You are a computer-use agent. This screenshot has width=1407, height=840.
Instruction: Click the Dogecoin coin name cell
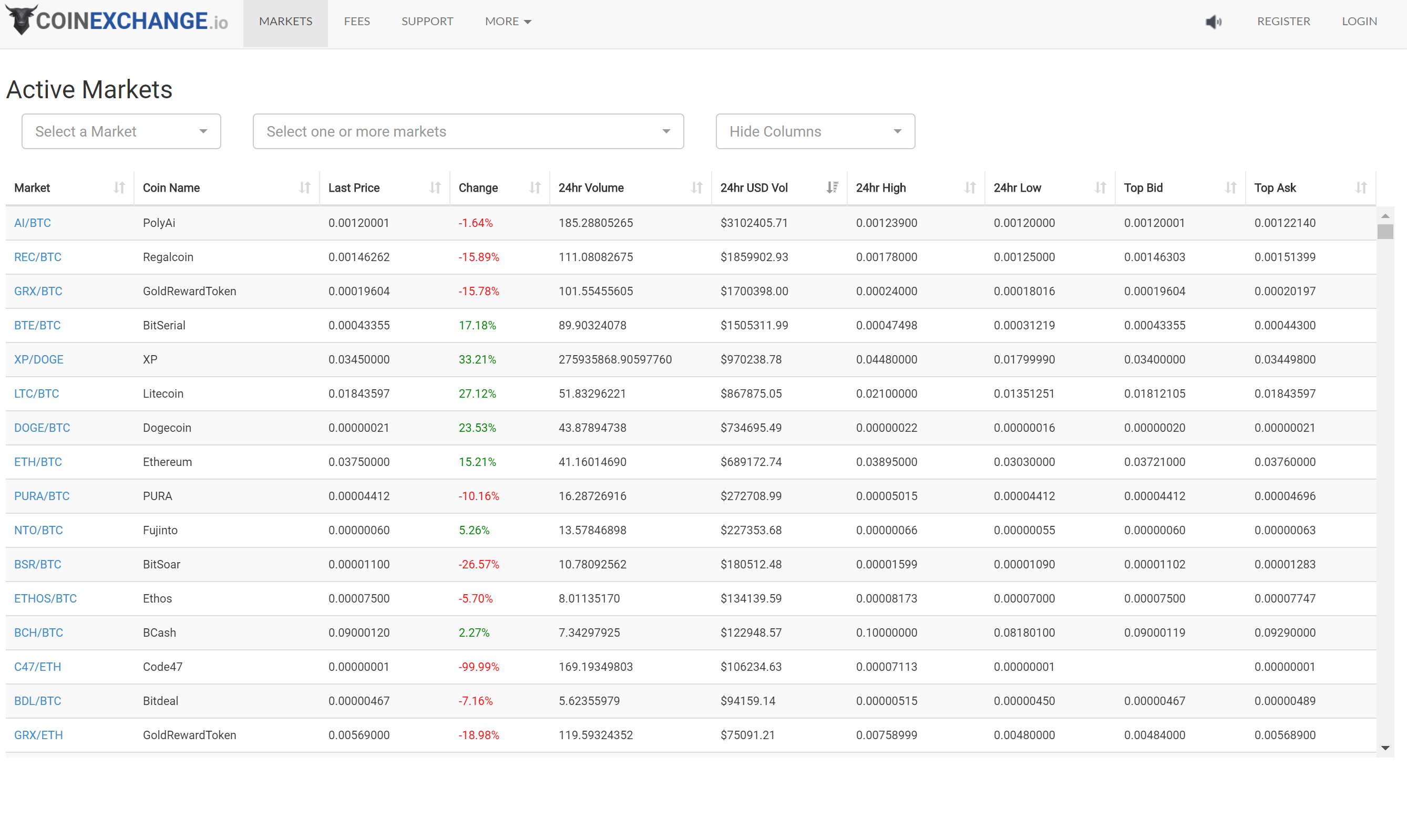pos(167,428)
